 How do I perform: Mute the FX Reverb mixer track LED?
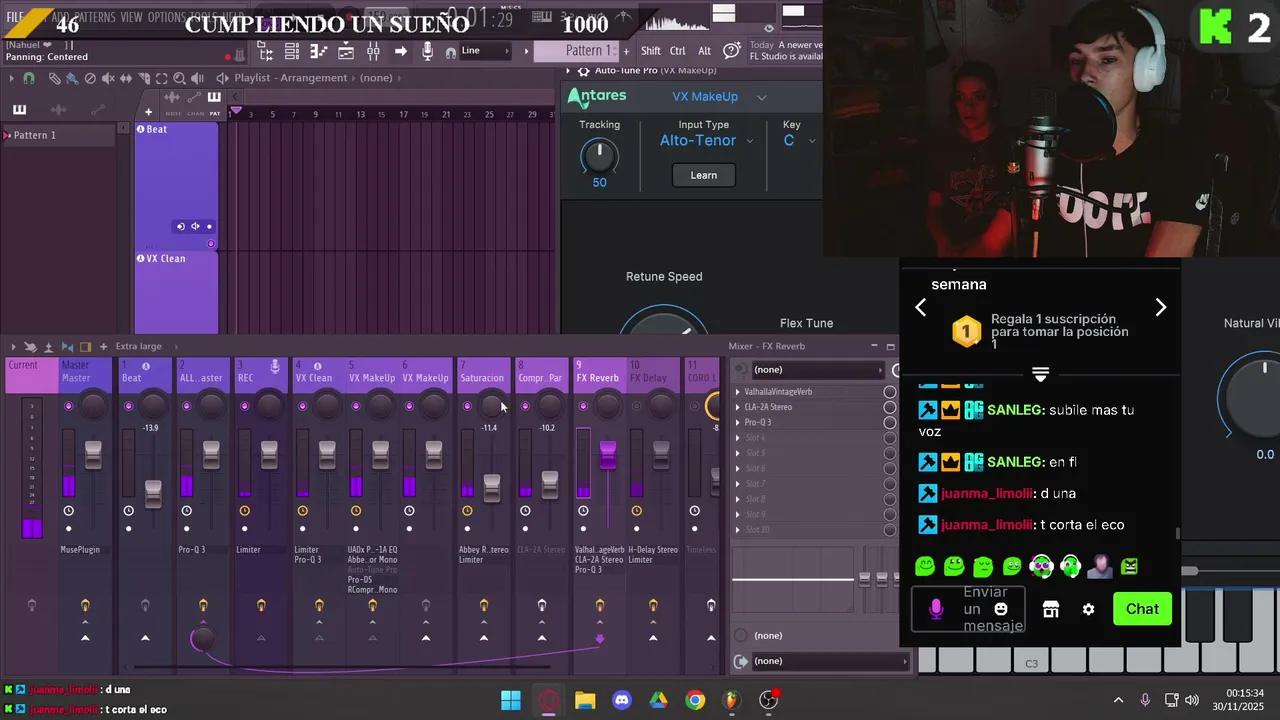pyautogui.click(x=582, y=406)
